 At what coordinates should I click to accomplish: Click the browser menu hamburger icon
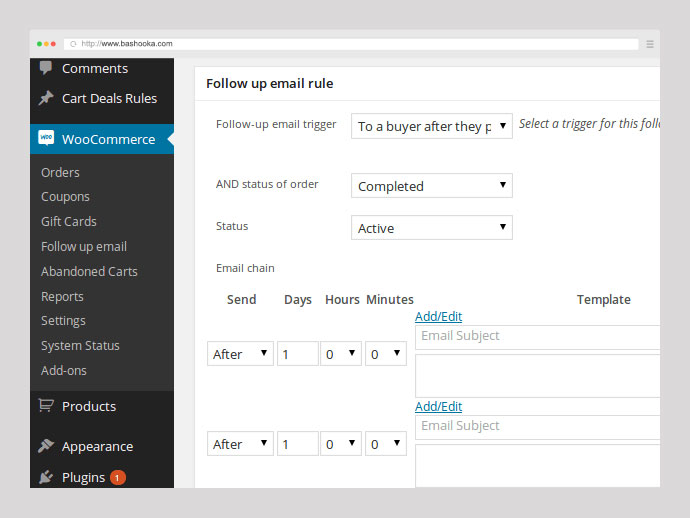point(650,44)
